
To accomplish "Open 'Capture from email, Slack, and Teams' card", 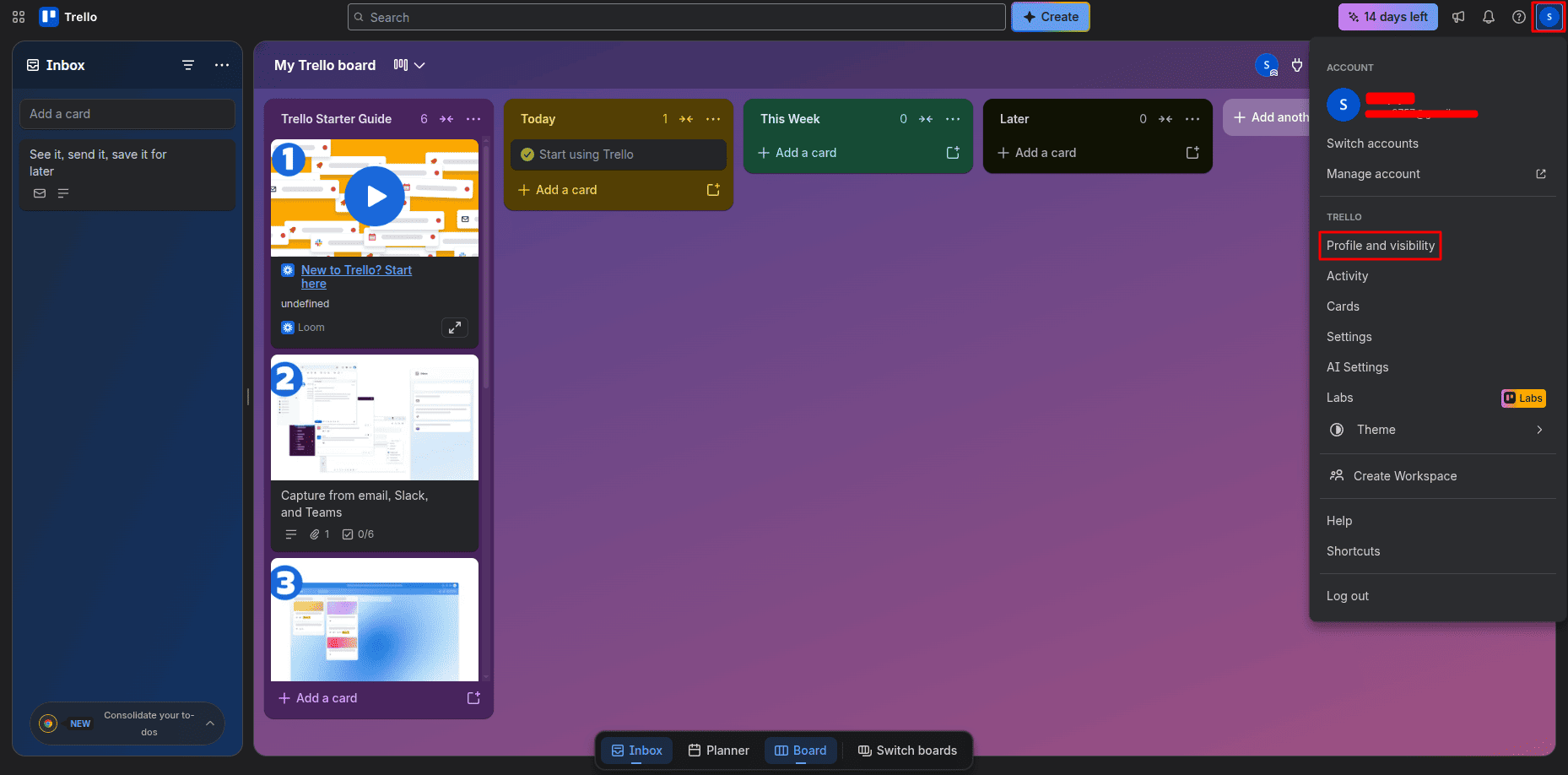I will tap(375, 453).
